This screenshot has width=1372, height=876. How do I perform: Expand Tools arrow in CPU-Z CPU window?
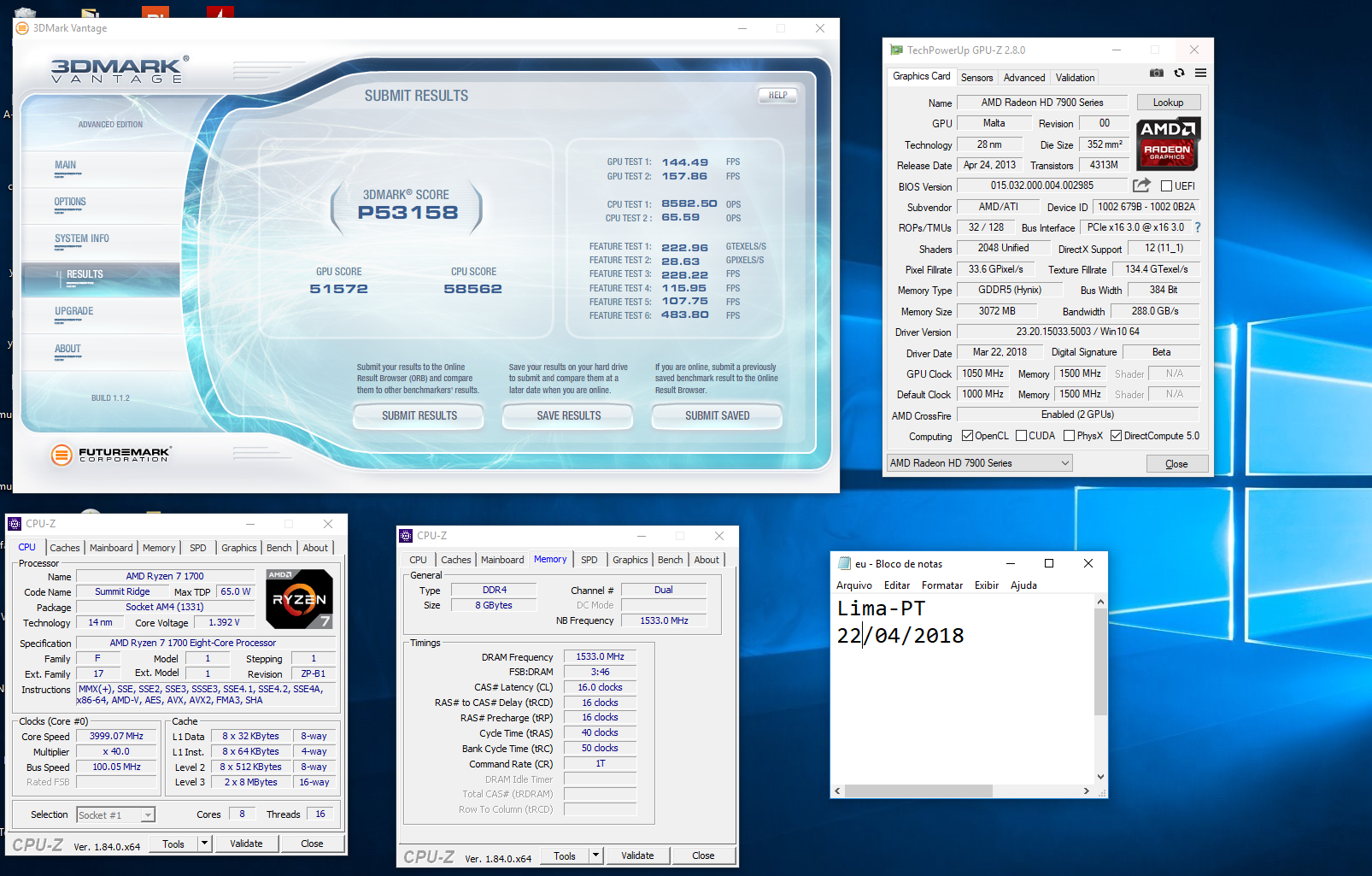pos(204,844)
